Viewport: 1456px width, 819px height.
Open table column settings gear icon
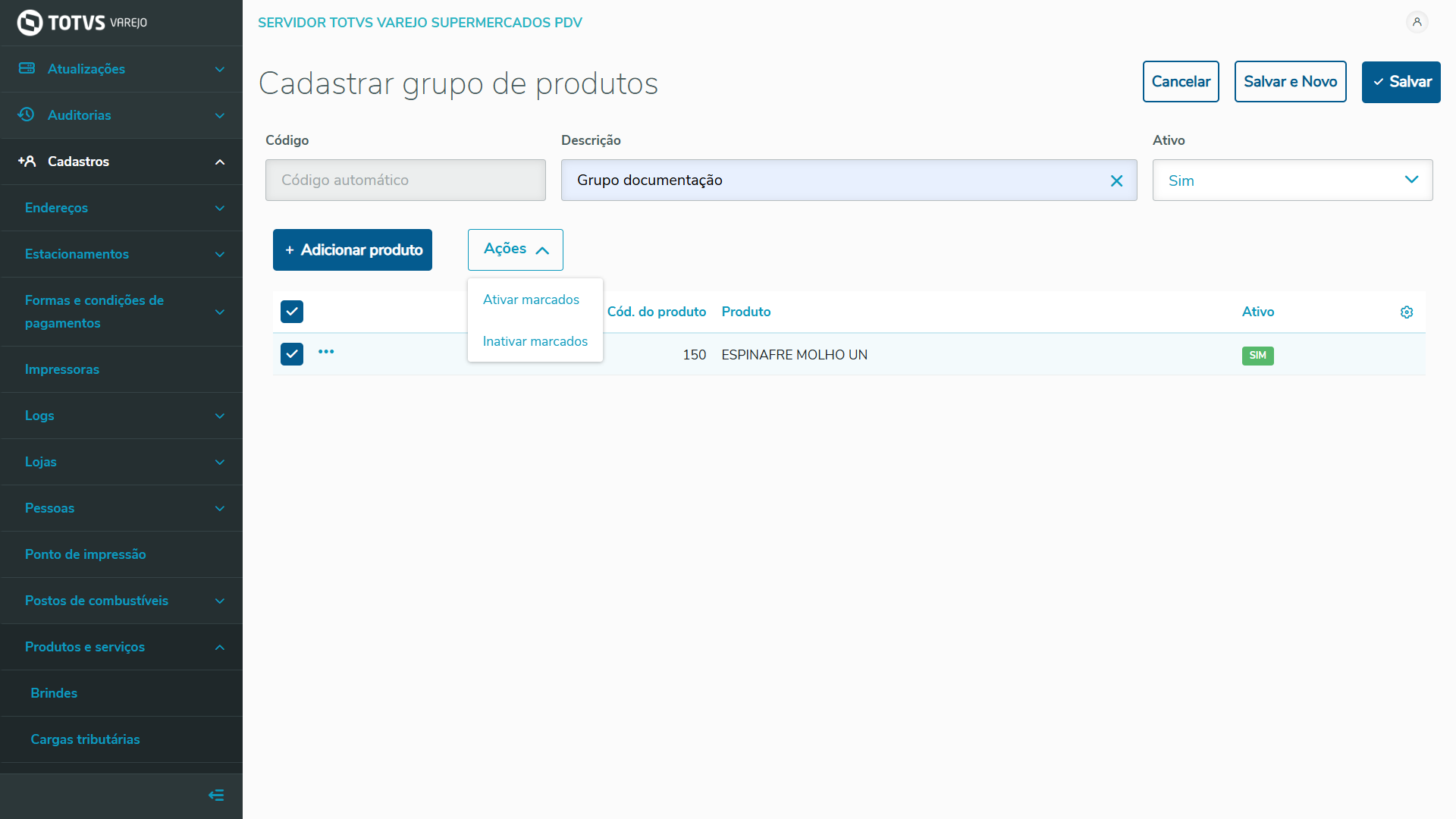click(1407, 312)
